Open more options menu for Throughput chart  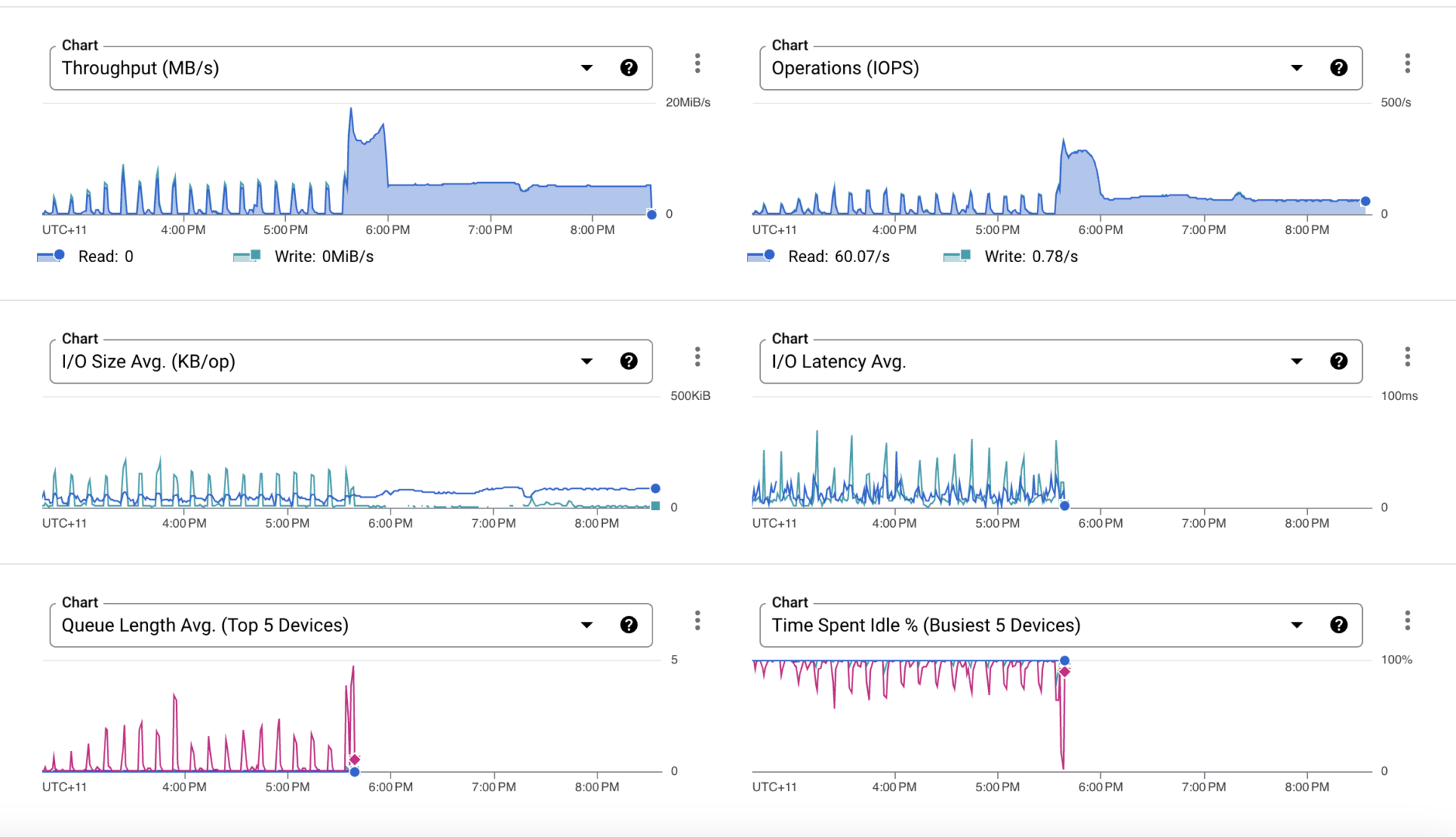697,64
